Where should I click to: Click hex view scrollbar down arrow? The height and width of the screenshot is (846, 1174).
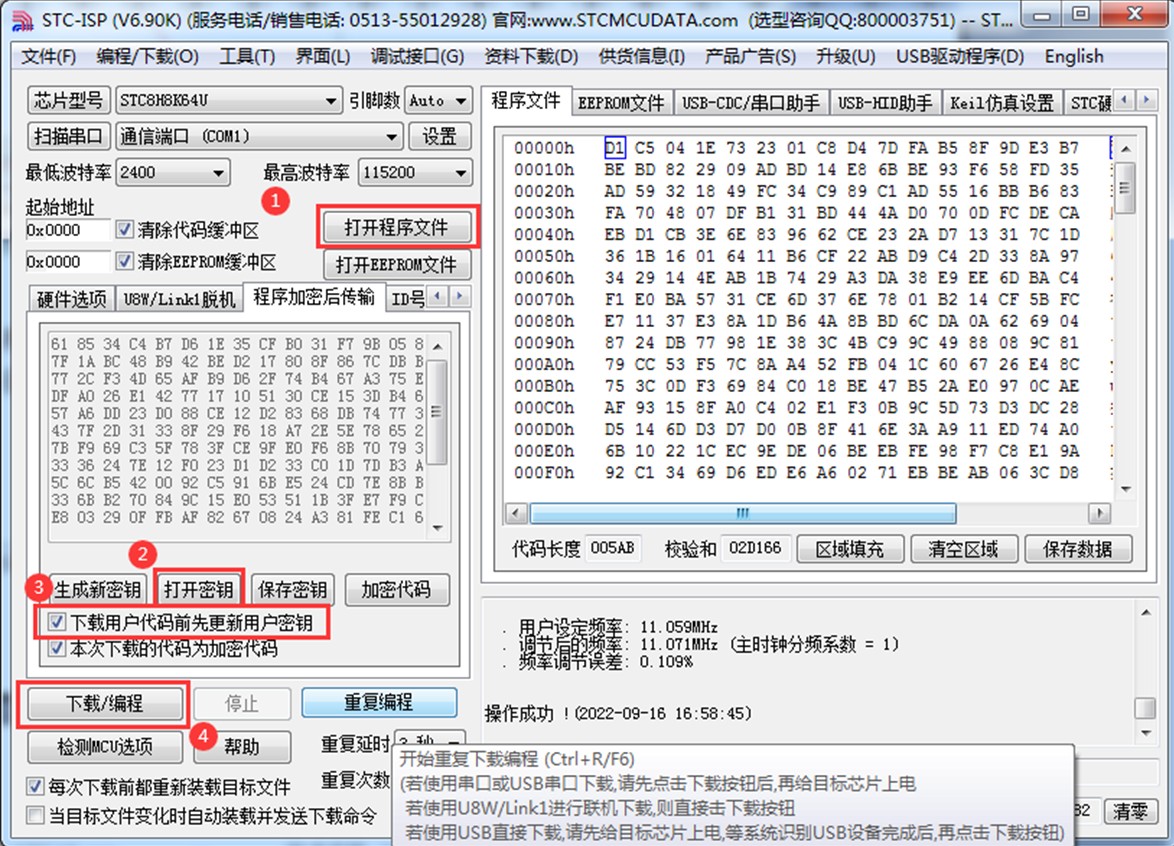click(1125, 490)
